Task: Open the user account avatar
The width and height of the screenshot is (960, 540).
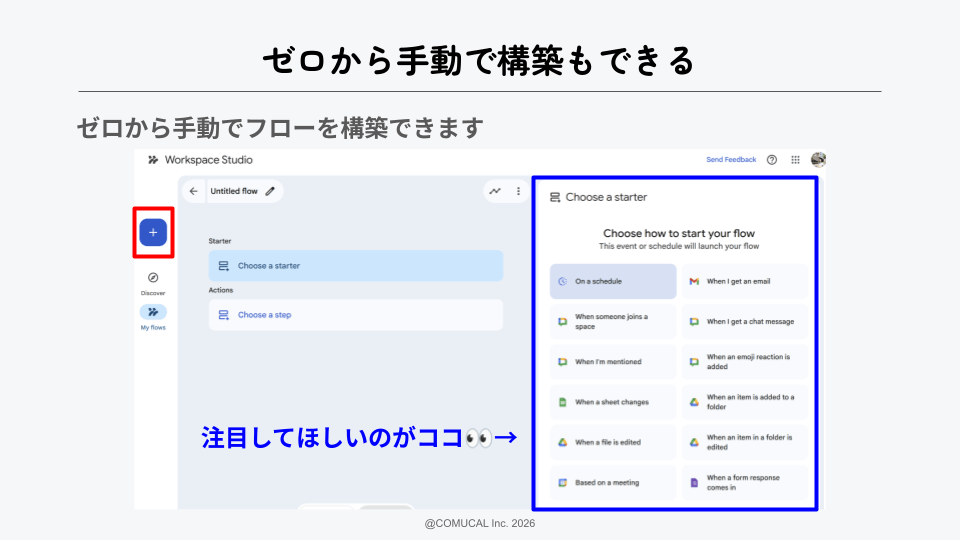Action: click(818, 160)
